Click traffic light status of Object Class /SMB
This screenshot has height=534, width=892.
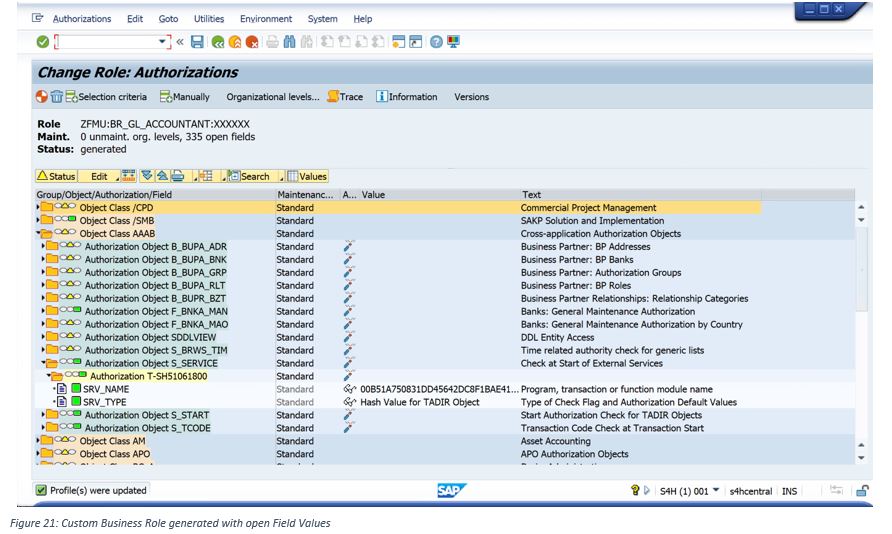pyautogui.click(x=65, y=220)
